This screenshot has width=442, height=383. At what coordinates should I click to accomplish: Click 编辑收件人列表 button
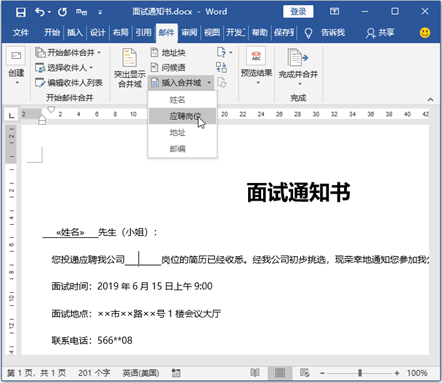69,83
